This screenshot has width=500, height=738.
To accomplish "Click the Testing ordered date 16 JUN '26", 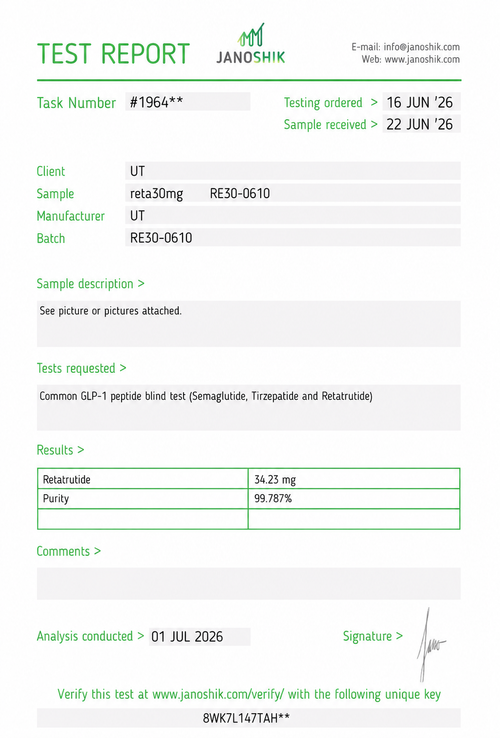I will (x=421, y=102).
